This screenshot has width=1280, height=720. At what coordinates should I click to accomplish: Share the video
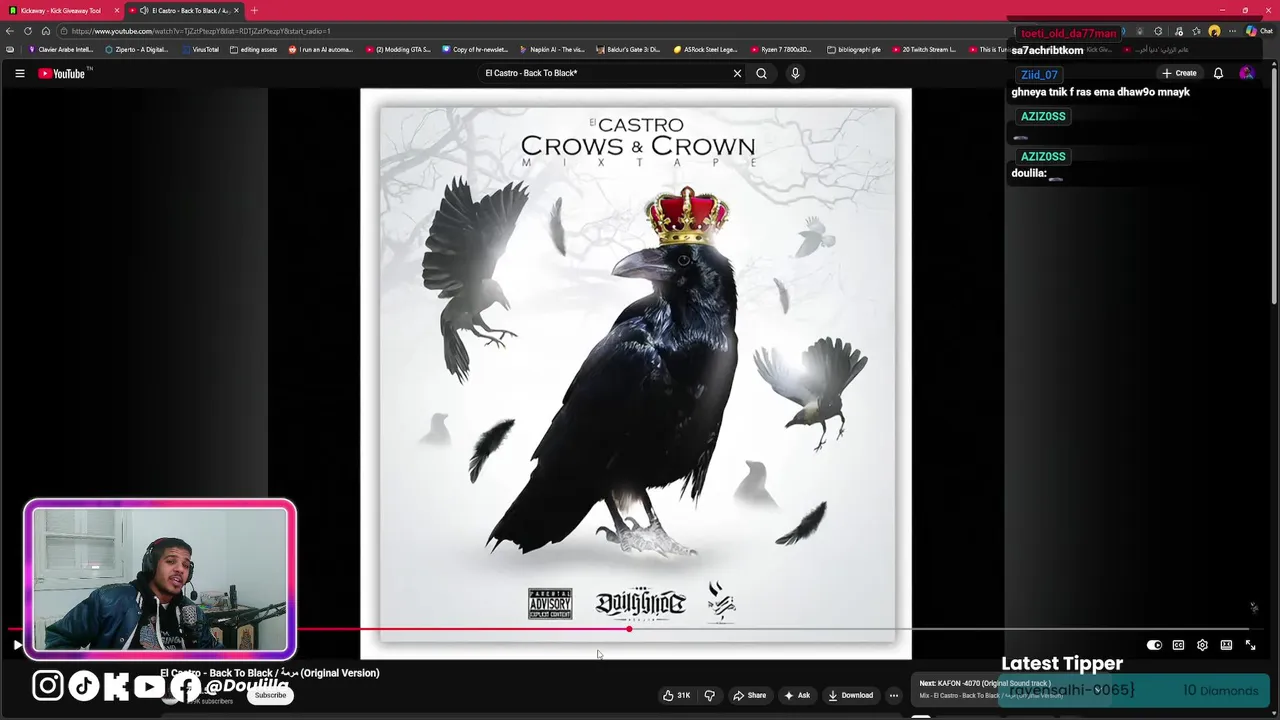750,695
